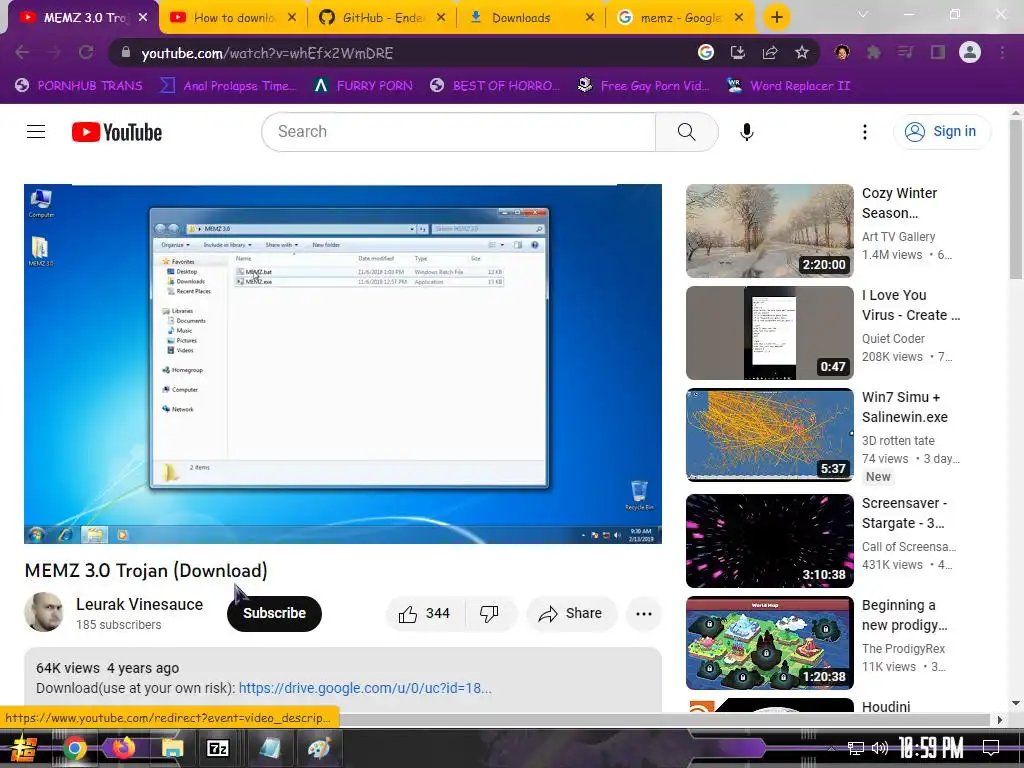Close the GitHub tab

[441, 18]
